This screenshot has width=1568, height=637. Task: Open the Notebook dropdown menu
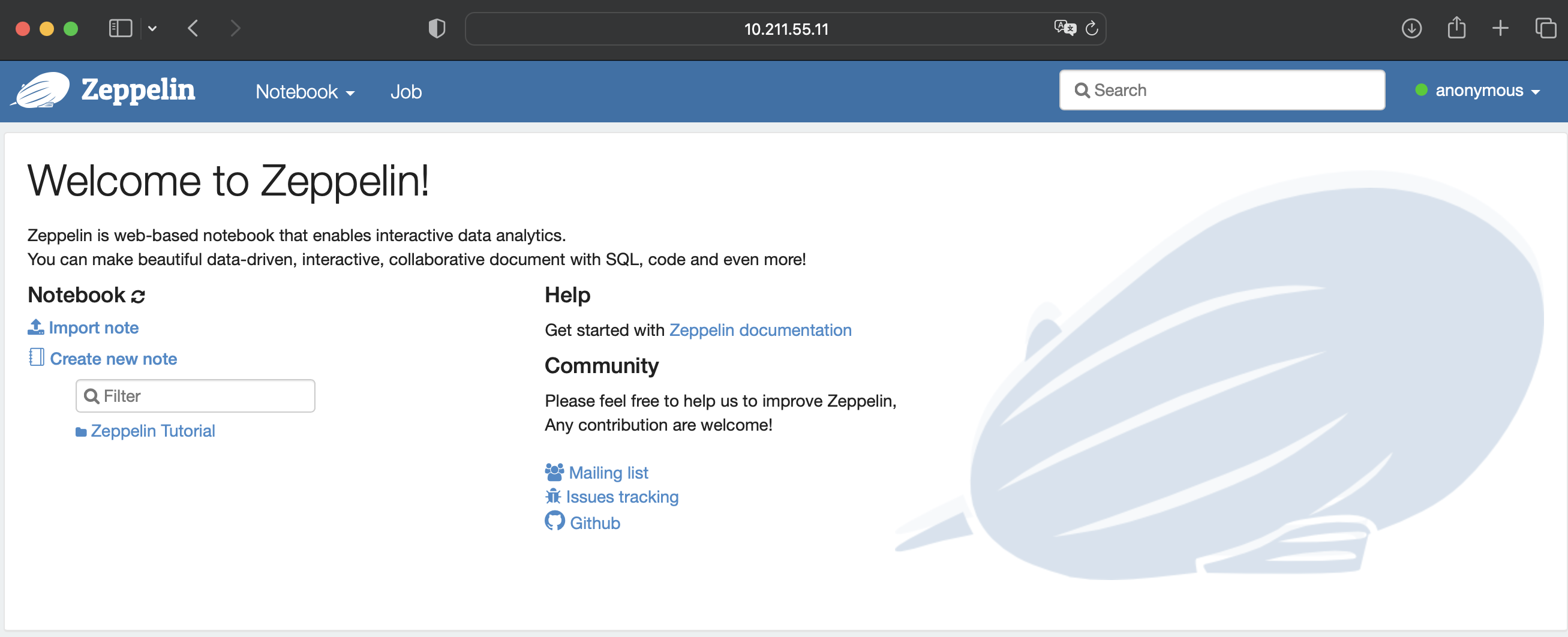[305, 91]
